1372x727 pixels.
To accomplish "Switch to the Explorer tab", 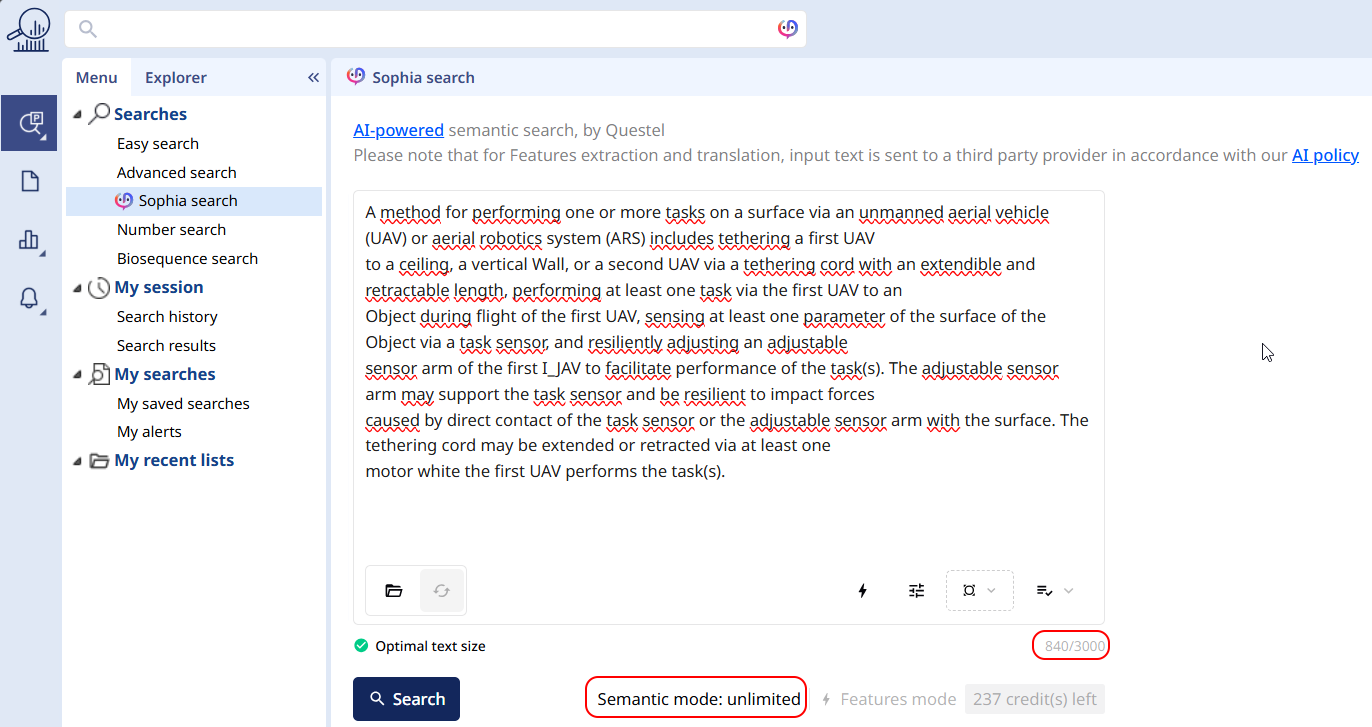I will [176, 78].
